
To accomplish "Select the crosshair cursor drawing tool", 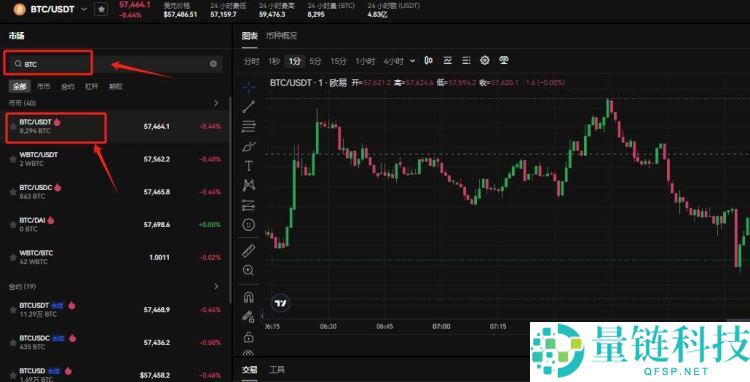I will pyautogui.click(x=249, y=87).
